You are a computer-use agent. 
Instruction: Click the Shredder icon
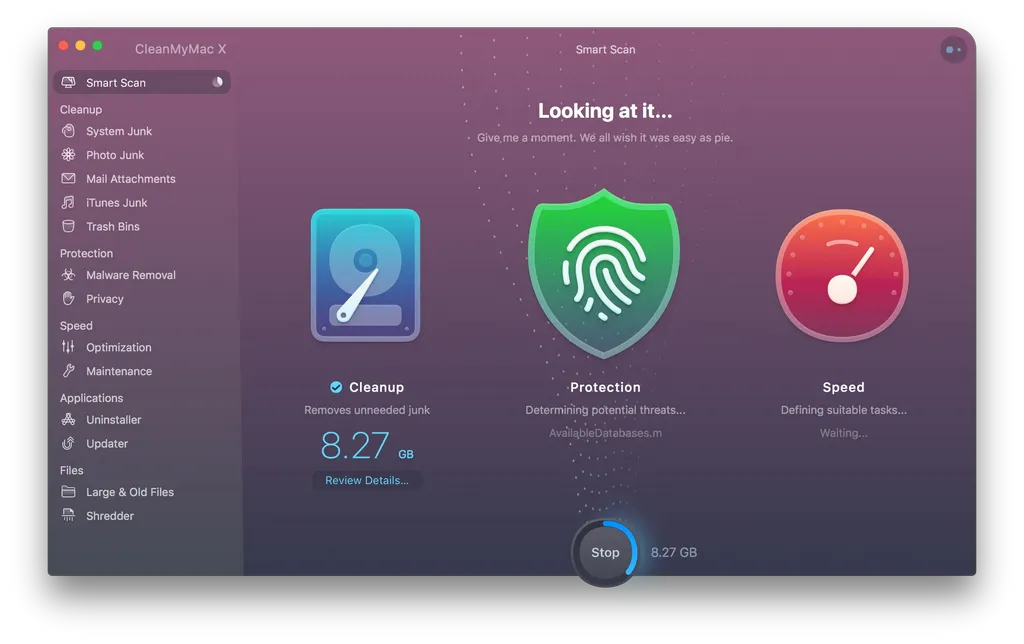68,515
